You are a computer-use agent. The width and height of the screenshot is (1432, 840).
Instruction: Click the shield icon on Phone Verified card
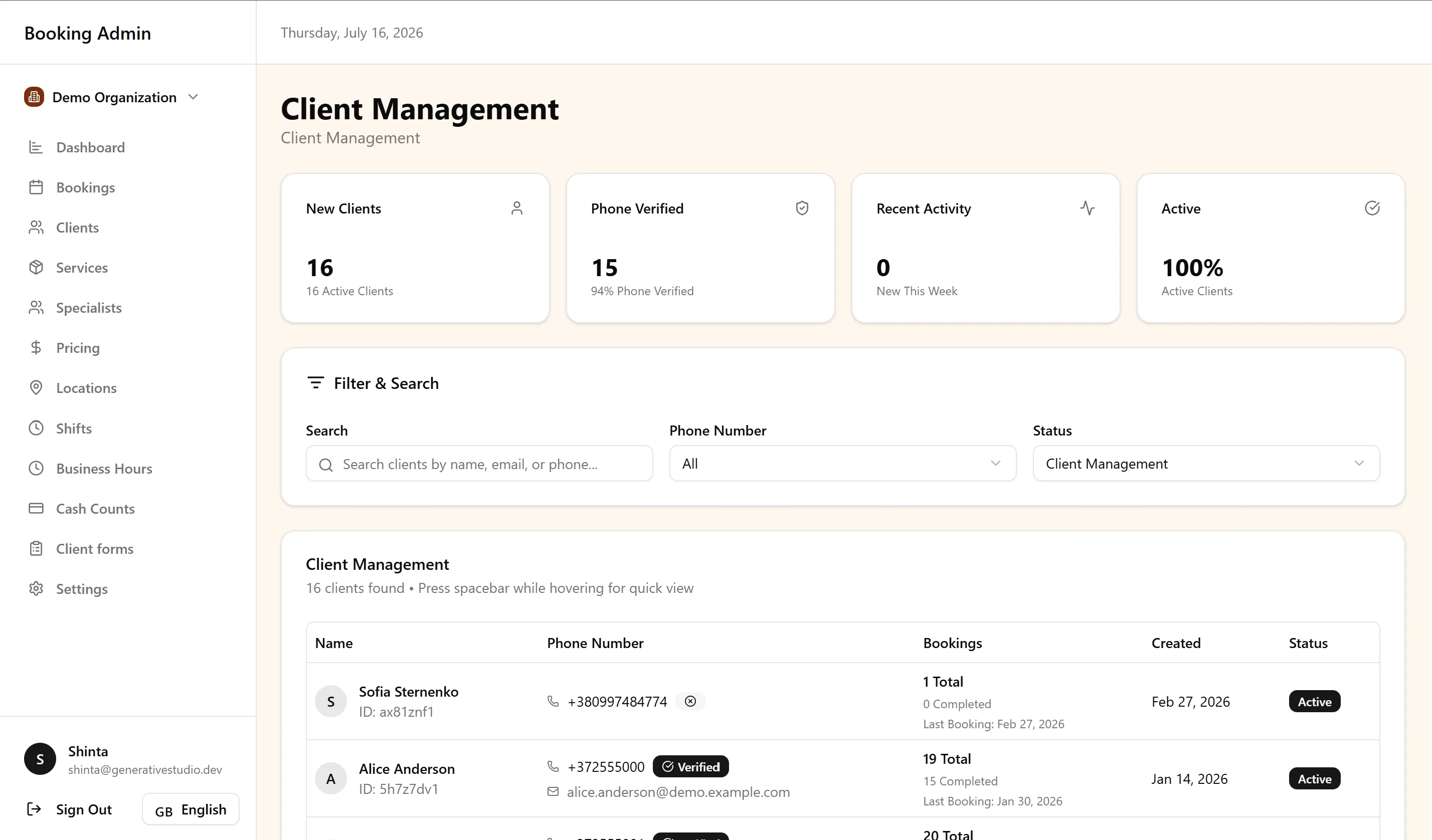[x=802, y=208]
